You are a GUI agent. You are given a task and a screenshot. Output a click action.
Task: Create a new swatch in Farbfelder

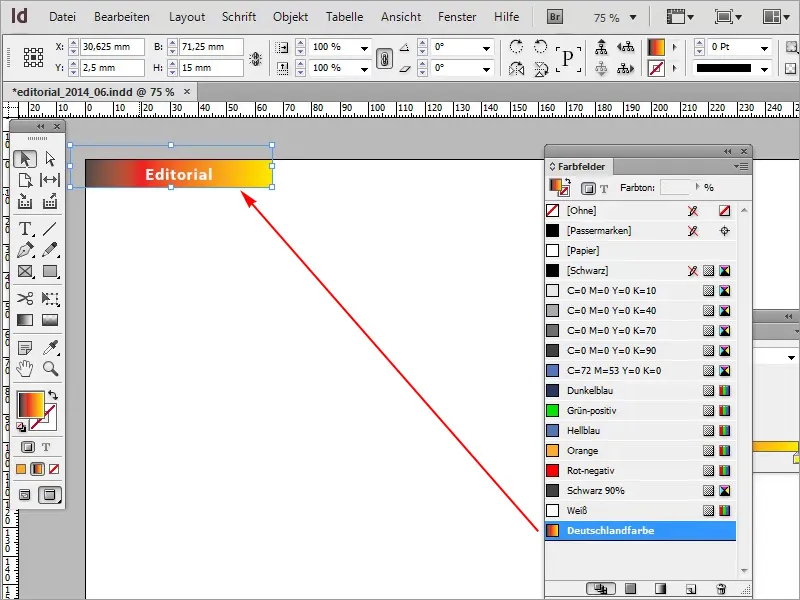click(x=690, y=589)
